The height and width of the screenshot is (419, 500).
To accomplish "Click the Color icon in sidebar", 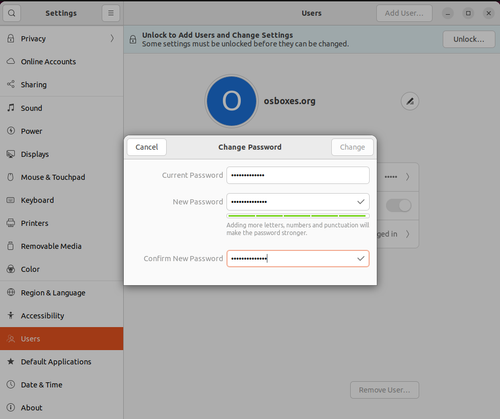I will coord(11,269).
